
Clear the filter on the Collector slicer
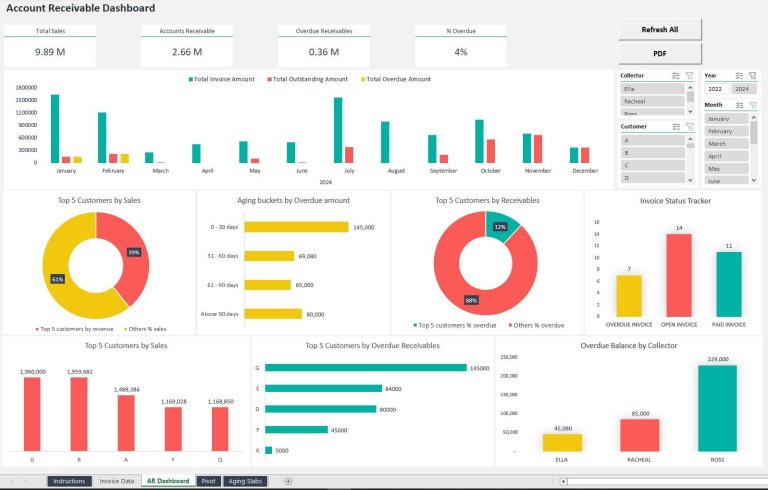coord(690,75)
